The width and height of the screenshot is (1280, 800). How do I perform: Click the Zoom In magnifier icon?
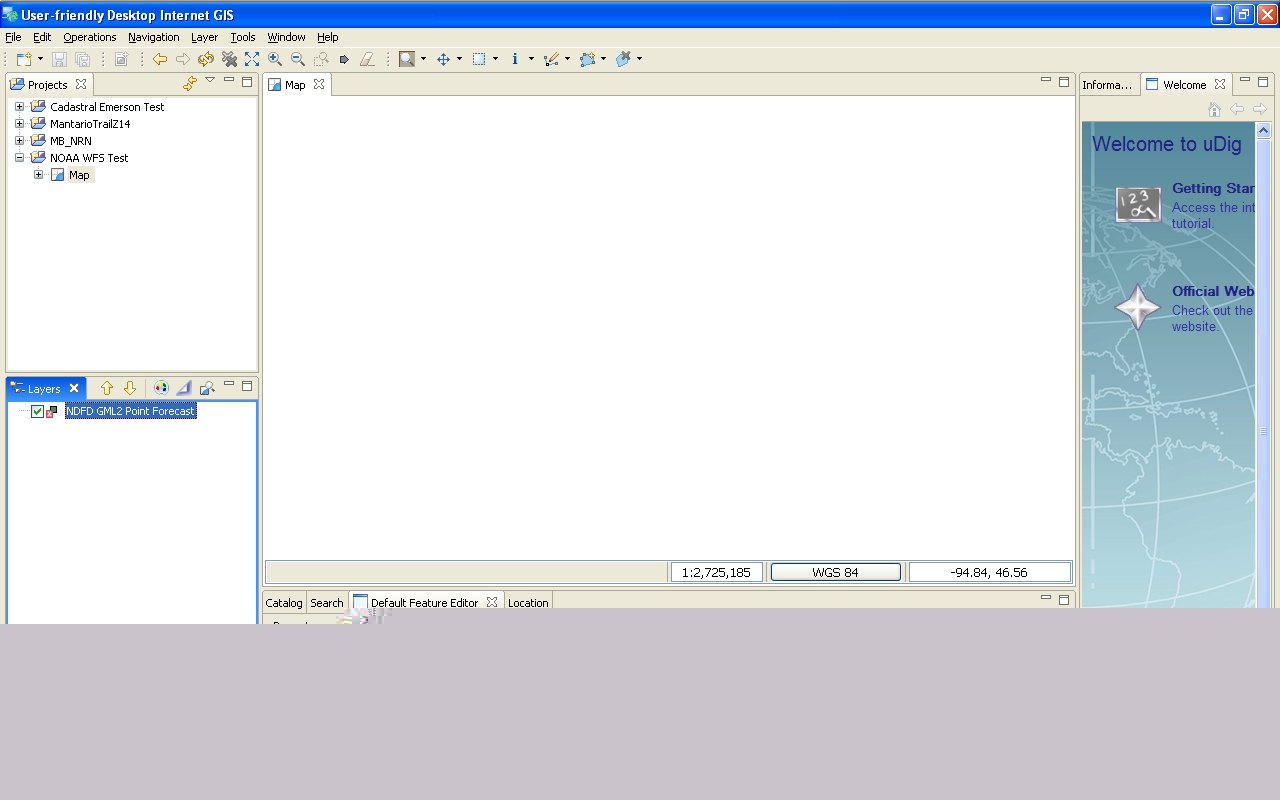click(275, 59)
